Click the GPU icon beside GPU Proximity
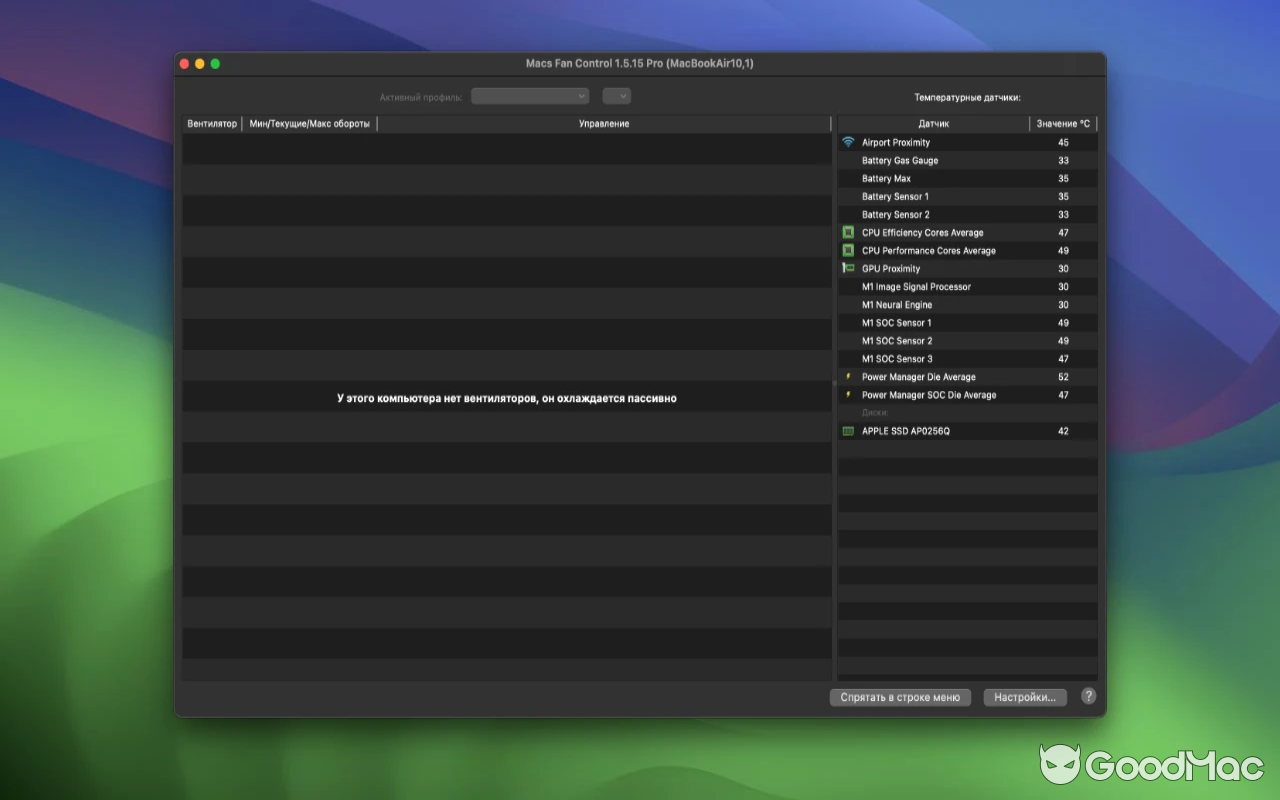This screenshot has width=1280, height=800. [x=849, y=268]
